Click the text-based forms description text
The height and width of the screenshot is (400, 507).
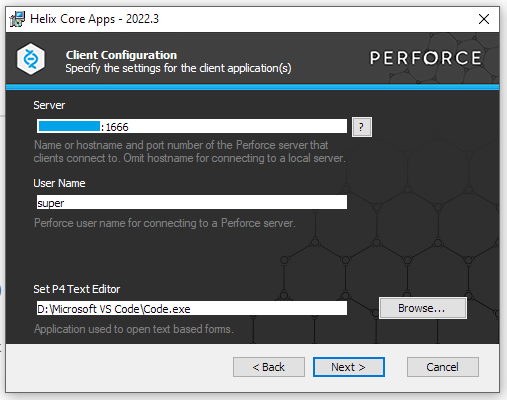tap(133, 329)
